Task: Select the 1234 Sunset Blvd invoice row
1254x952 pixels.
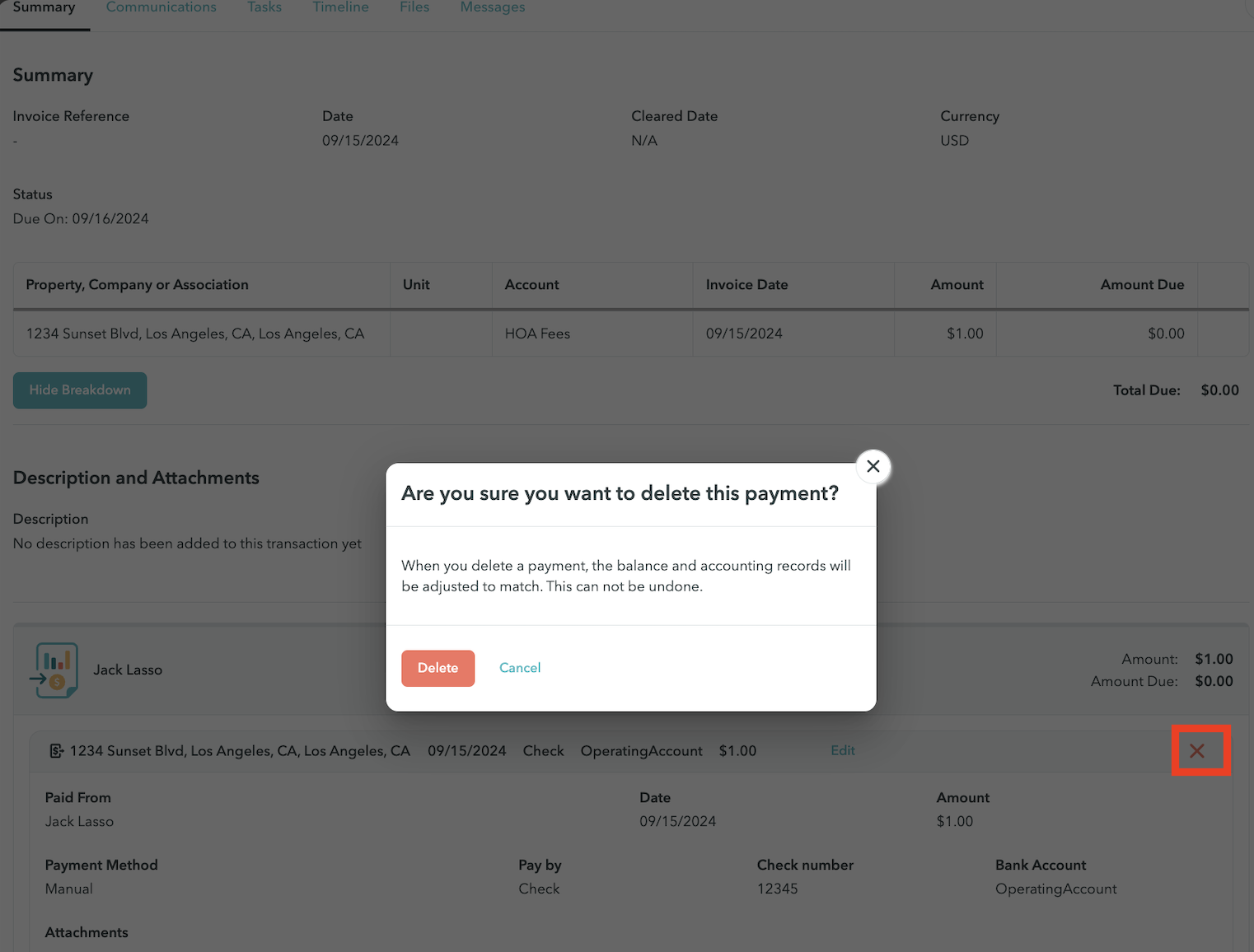Action: pos(195,334)
